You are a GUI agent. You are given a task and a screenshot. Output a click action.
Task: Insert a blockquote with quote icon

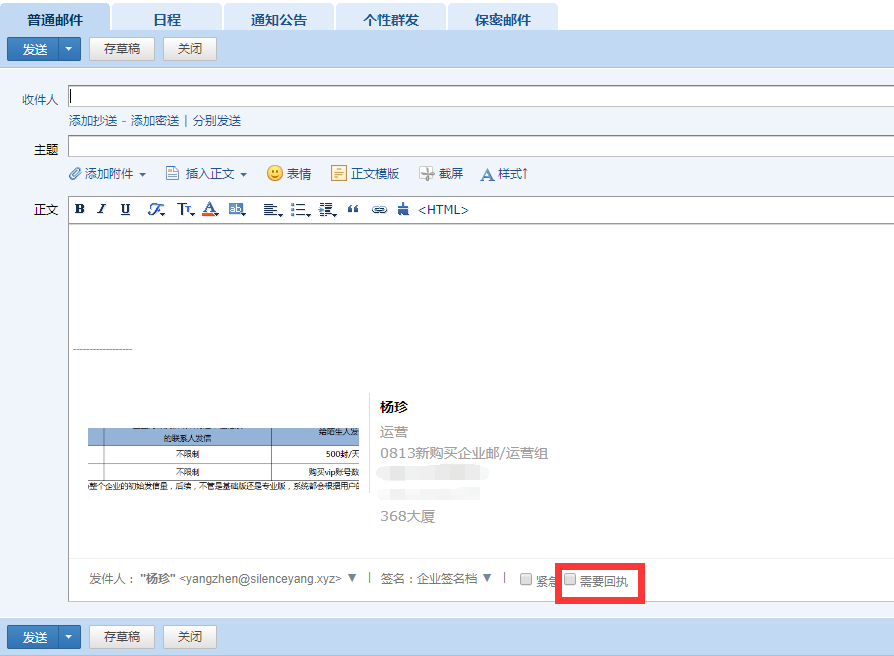point(353,210)
